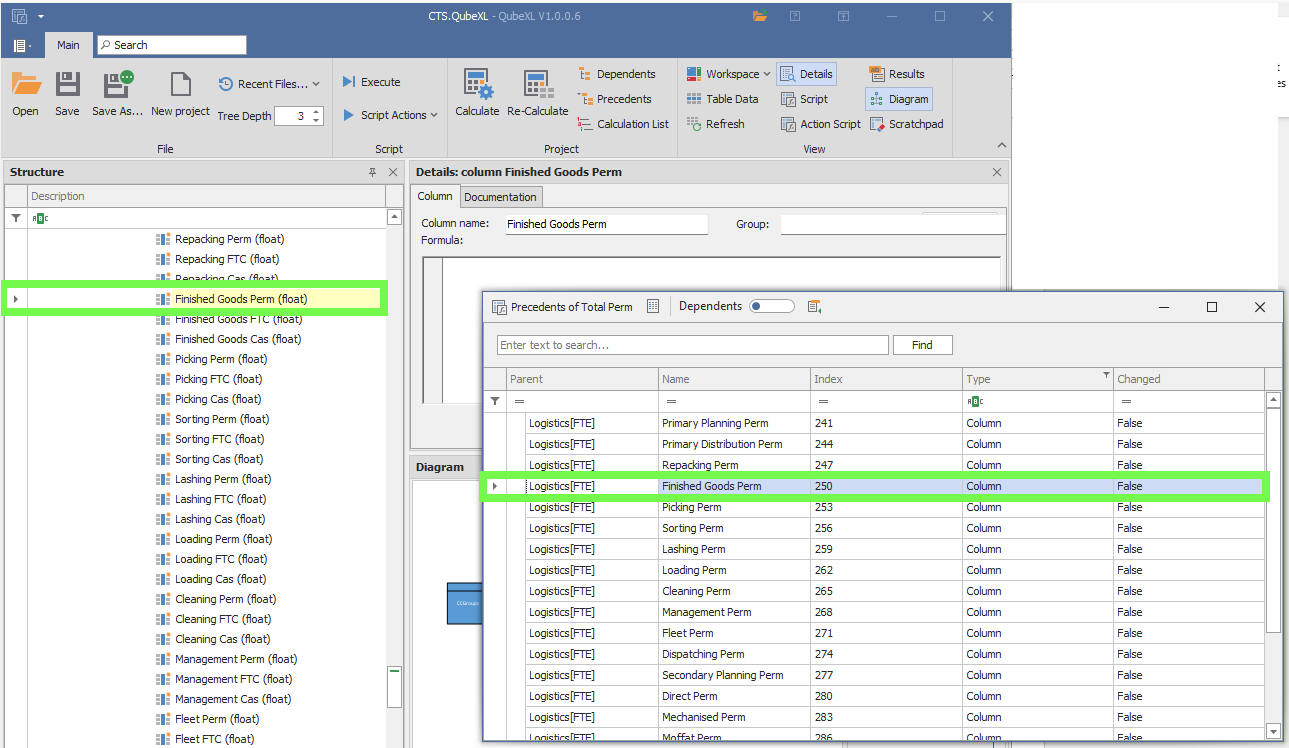Image resolution: width=1289 pixels, height=748 pixels.
Task: Open the Calculation List
Action: click(x=623, y=124)
